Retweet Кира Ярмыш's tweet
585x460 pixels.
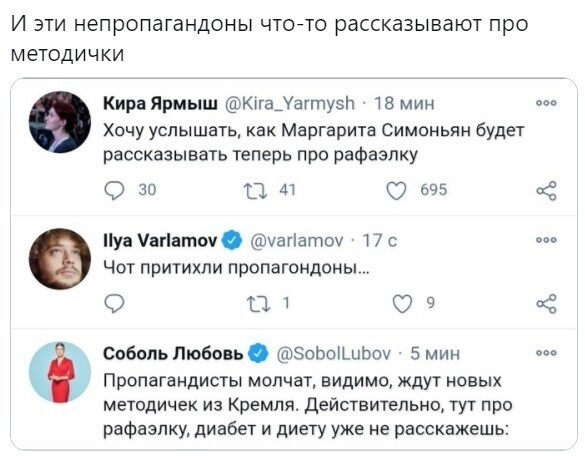click(x=255, y=190)
